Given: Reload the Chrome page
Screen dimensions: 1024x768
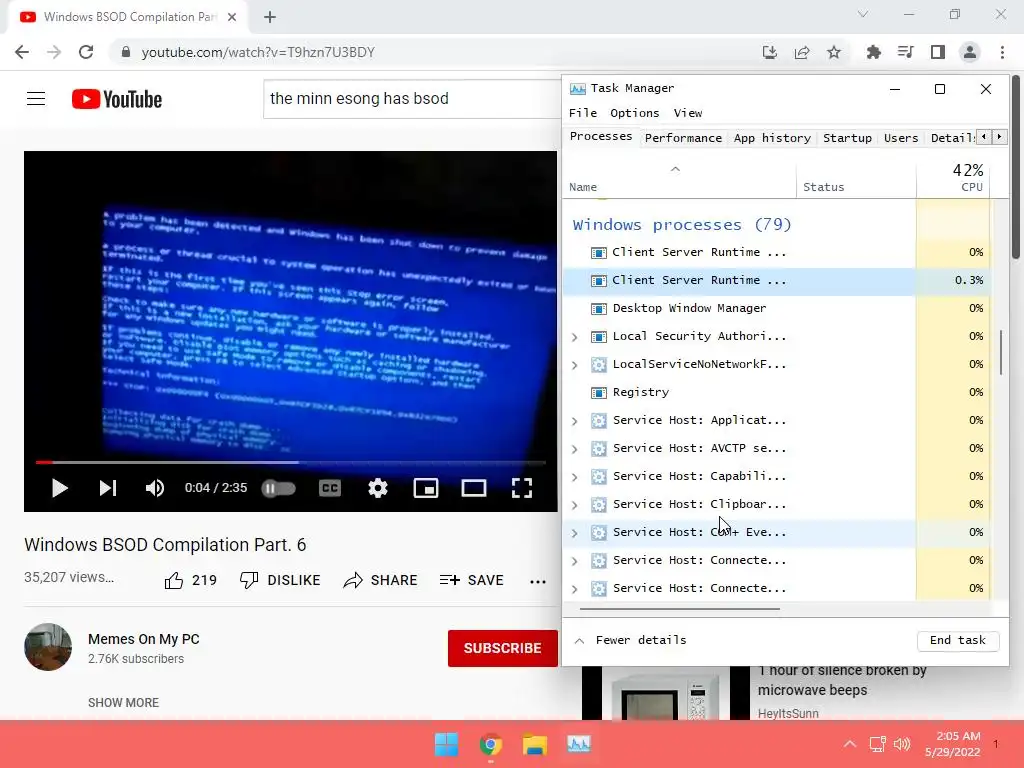Looking at the screenshot, I should click(x=86, y=52).
